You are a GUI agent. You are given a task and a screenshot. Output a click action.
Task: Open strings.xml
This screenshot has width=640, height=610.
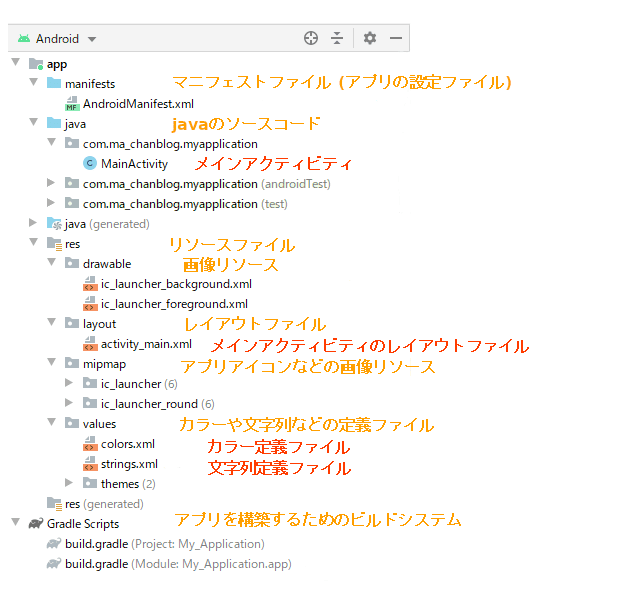[129, 464]
